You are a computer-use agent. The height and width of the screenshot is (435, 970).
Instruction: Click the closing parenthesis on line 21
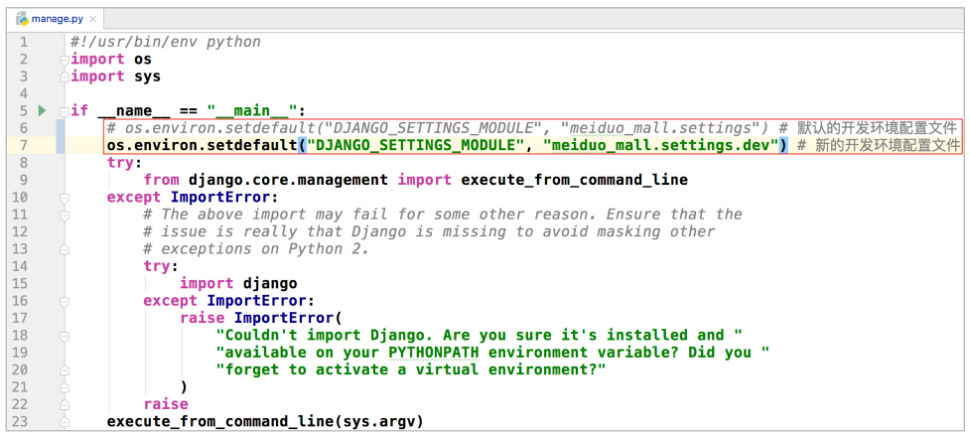[184, 387]
